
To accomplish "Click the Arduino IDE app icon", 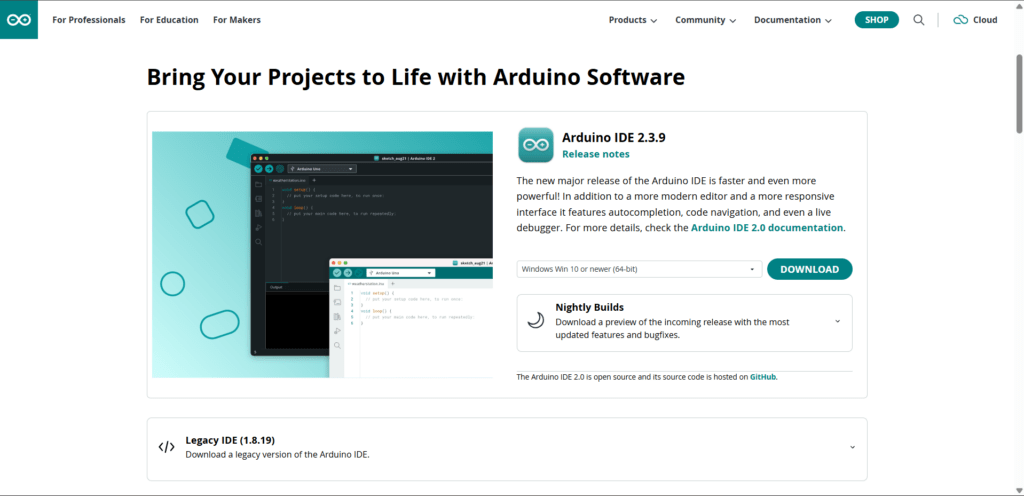I will click(536, 145).
